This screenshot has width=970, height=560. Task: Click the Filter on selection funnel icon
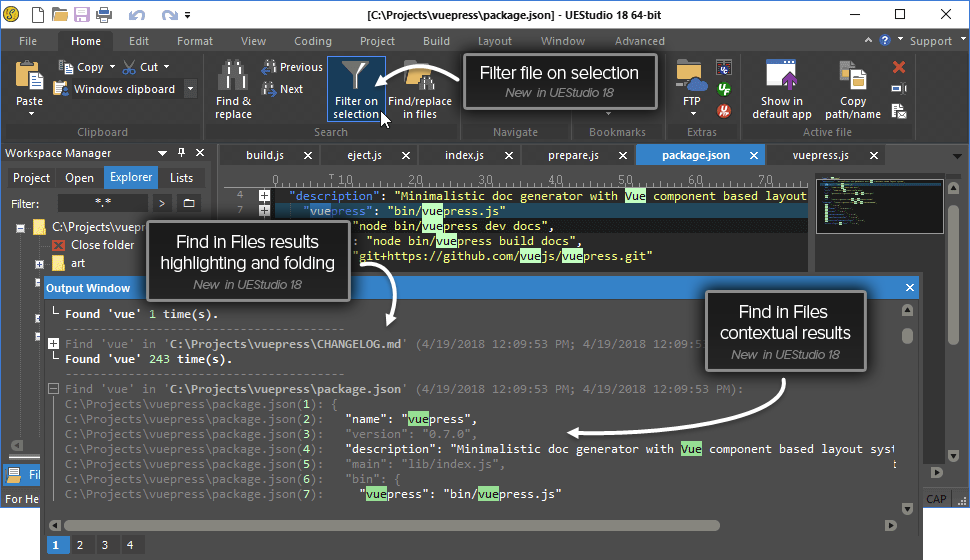click(356, 75)
